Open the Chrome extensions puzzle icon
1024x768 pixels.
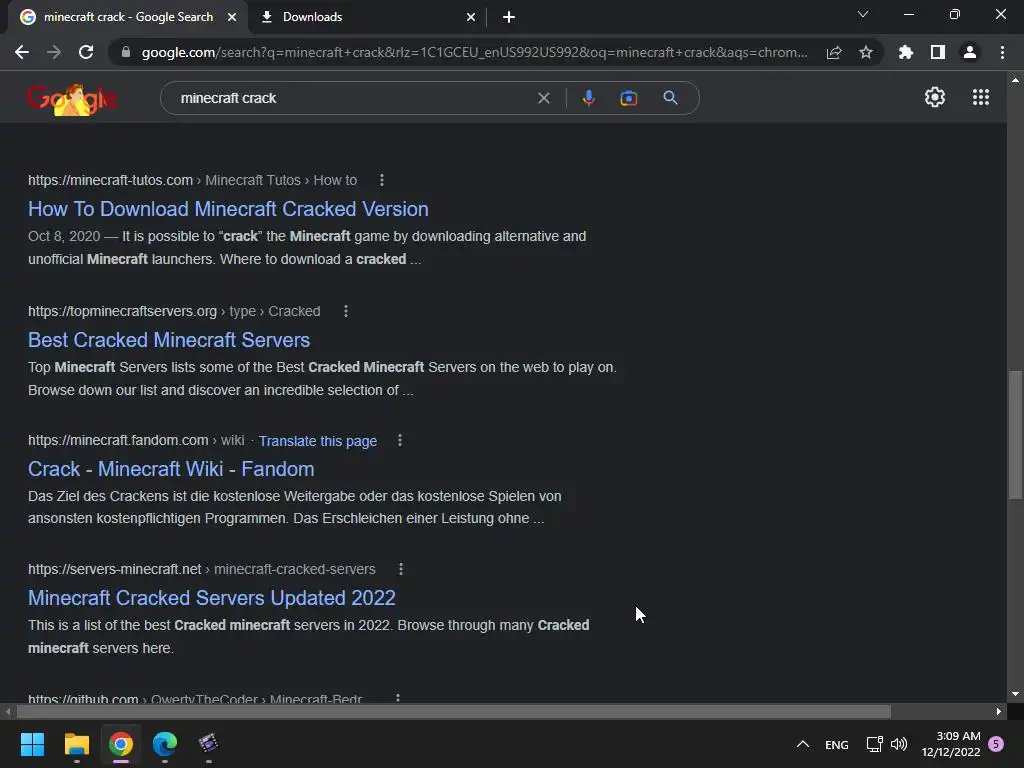pyautogui.click(x=905, y=52)
